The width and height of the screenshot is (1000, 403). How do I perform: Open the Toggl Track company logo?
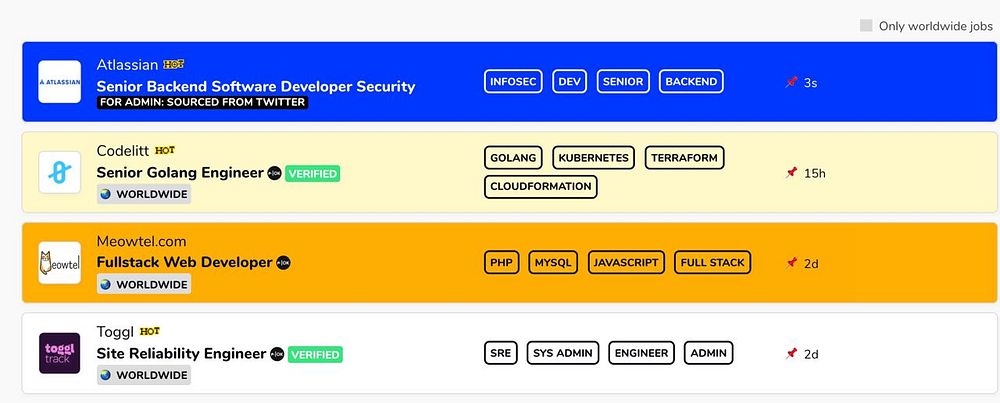click(59, 353)
